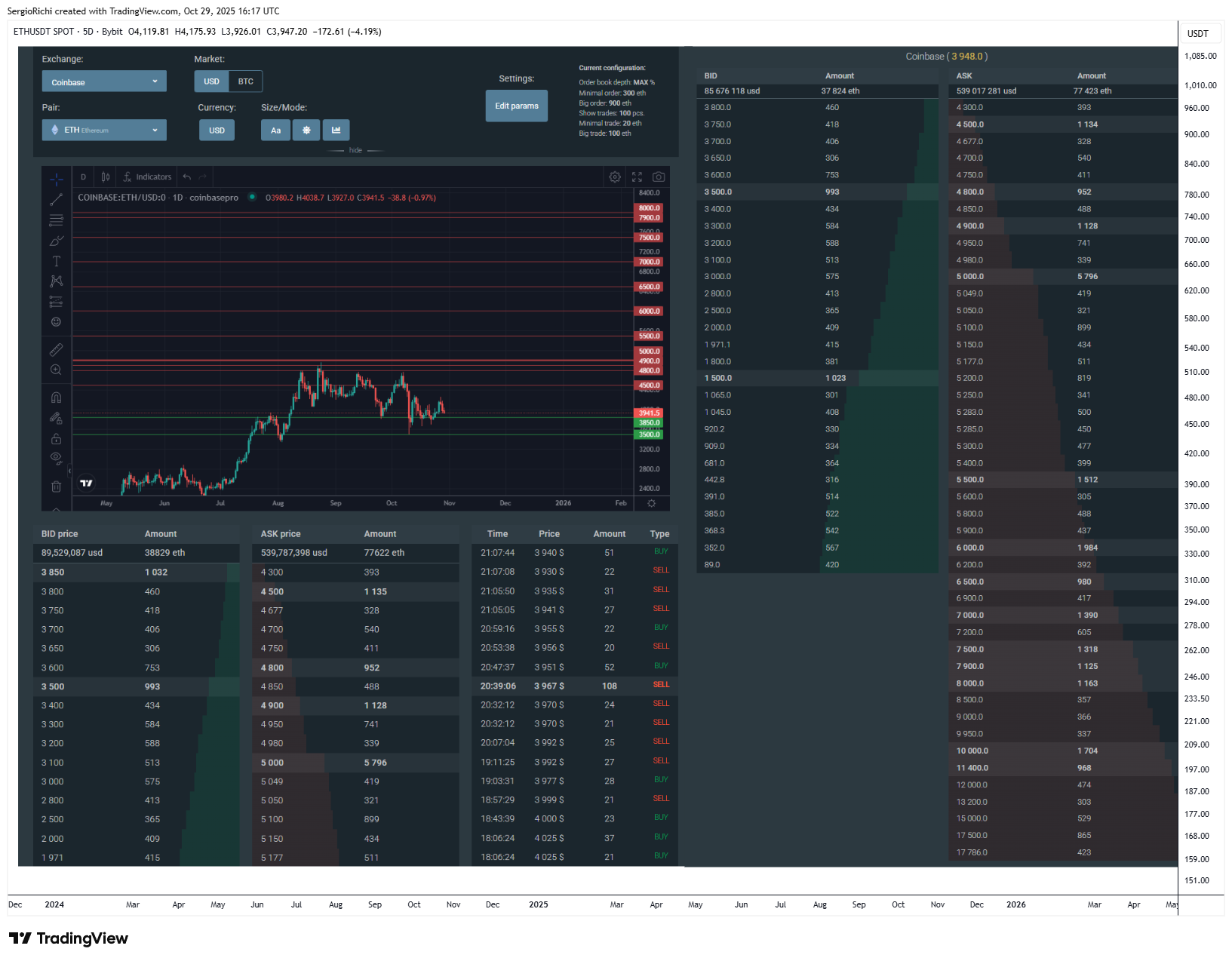Click the 3941.5 current price label

(649, 413)
